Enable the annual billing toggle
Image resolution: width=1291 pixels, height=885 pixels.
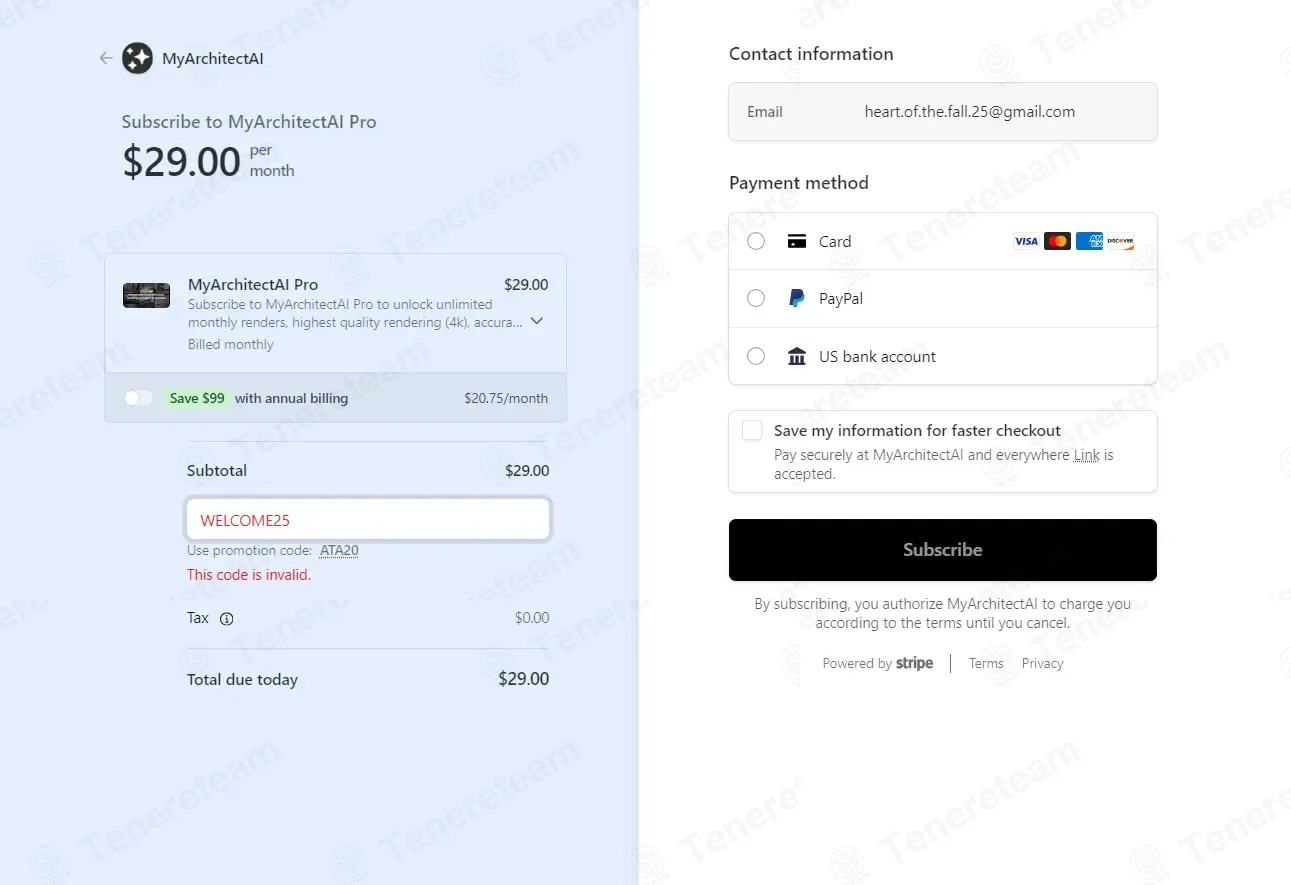tap(138, 398)
